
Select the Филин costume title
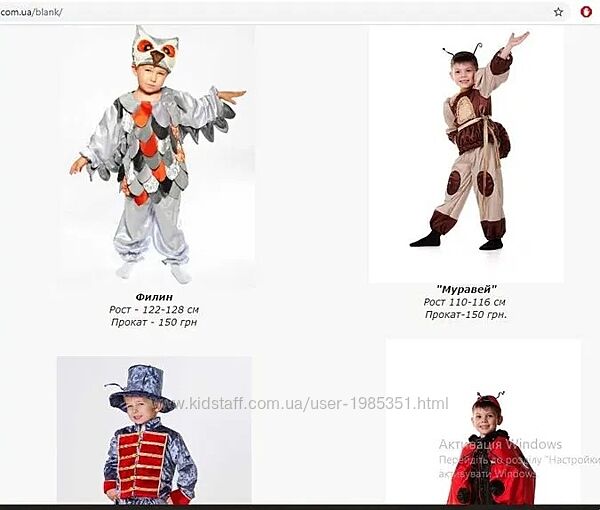(154, 297)
